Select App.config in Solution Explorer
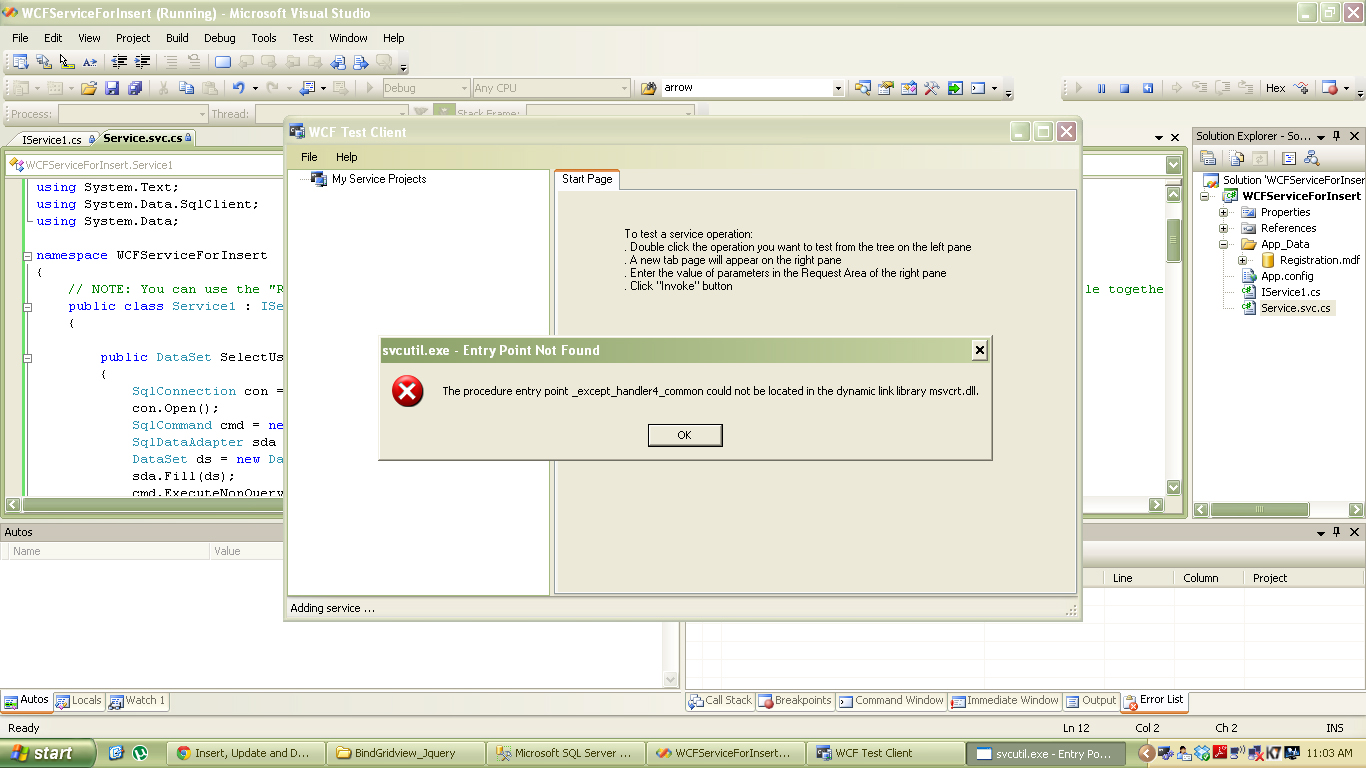The image size is (1366, 768). tap(1287, 276)
